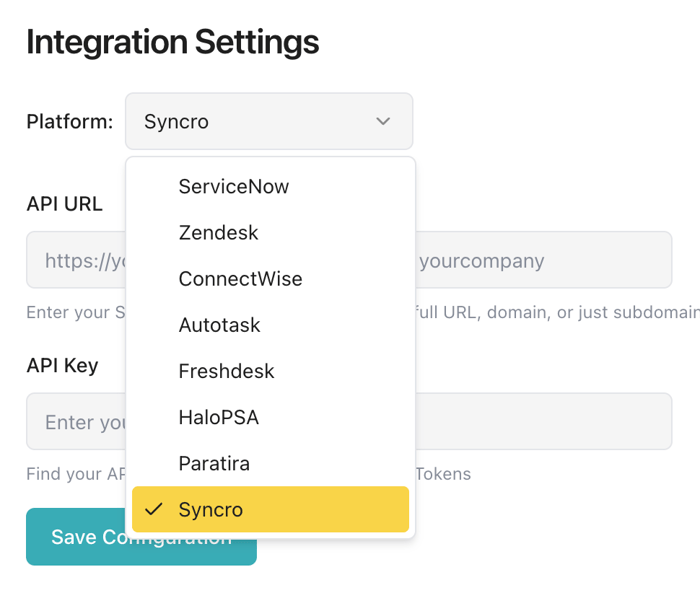The image size is (700, 593).
Task: Open the Platform combo box showing Syncro
Action: (268, 121)
